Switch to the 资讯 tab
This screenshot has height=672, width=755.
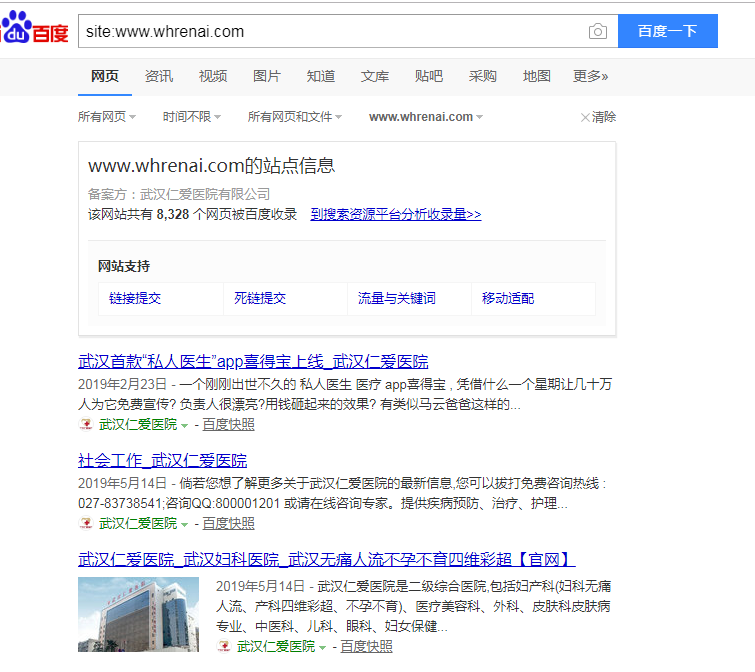pos(159,77)
